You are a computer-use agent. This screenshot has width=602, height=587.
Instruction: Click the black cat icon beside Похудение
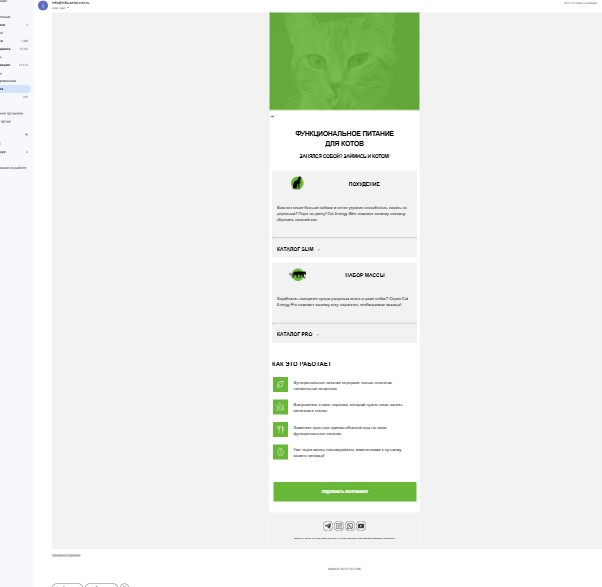[x=297, y=183]
